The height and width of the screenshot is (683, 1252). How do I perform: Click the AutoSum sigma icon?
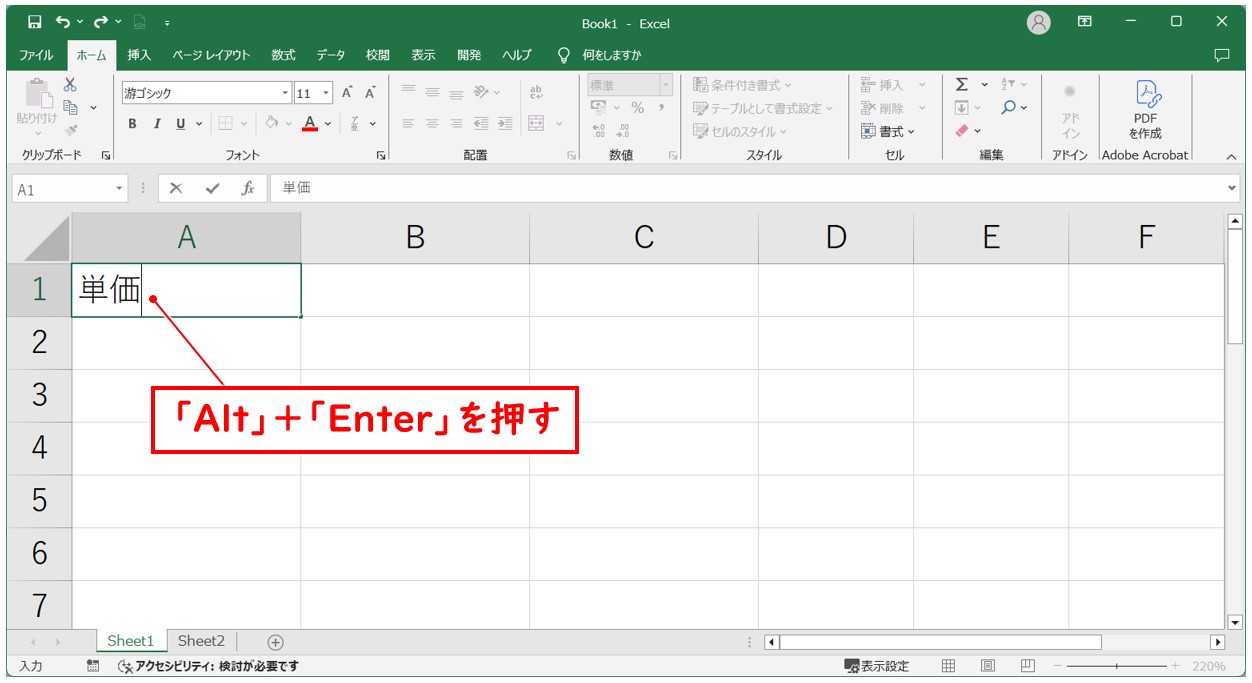962,85
